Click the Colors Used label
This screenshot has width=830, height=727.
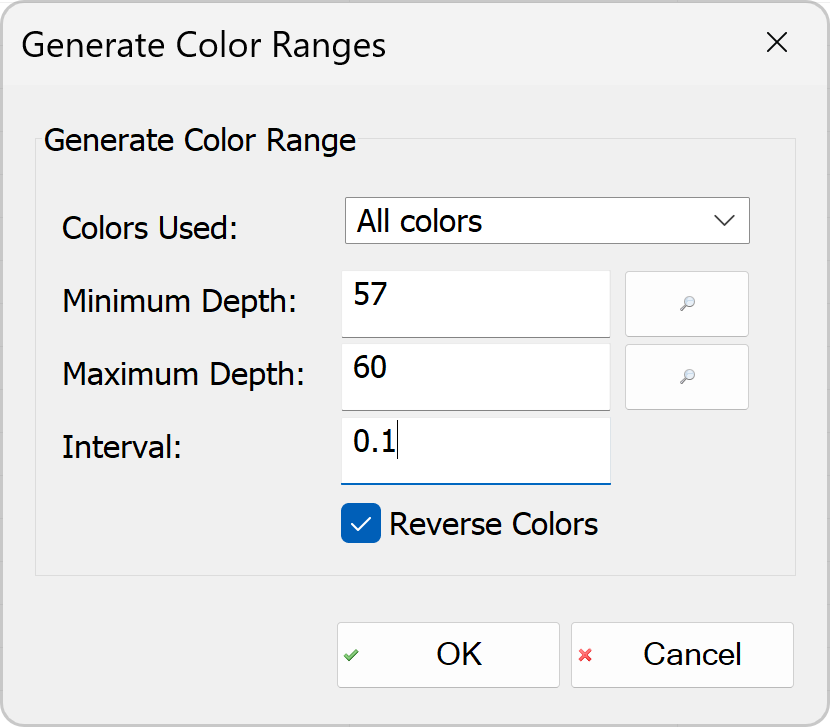tap(150, 228)
